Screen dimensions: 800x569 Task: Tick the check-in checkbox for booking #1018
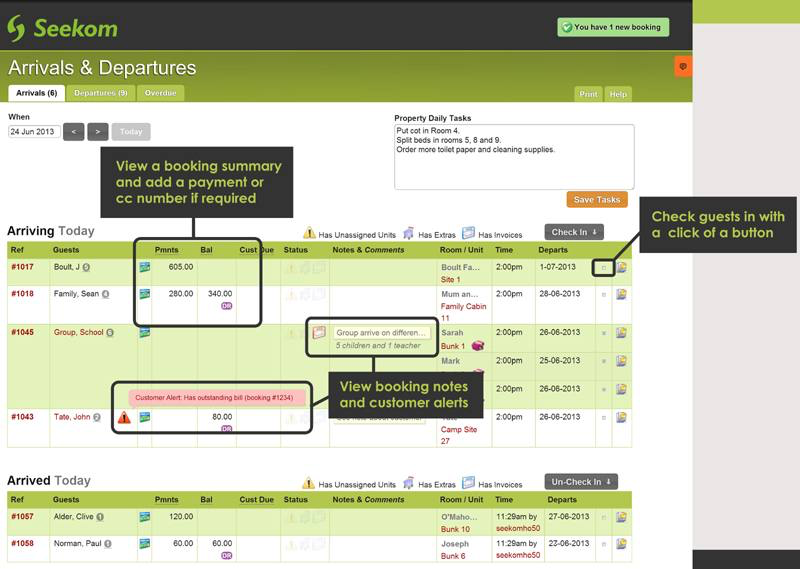[604, 294]
